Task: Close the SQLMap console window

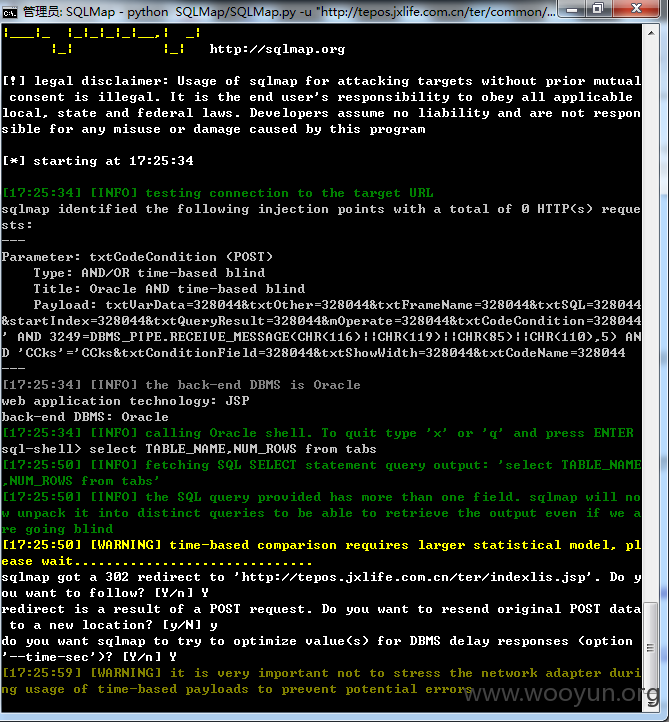Action: point(636,9)
